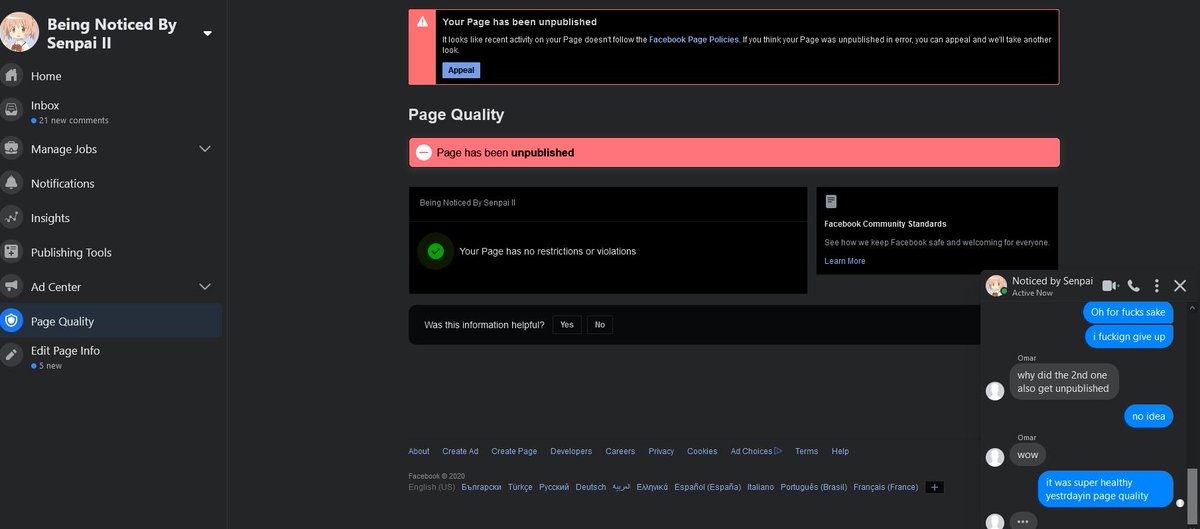Click the Ad Center megaphone icon

click(12, 287)
